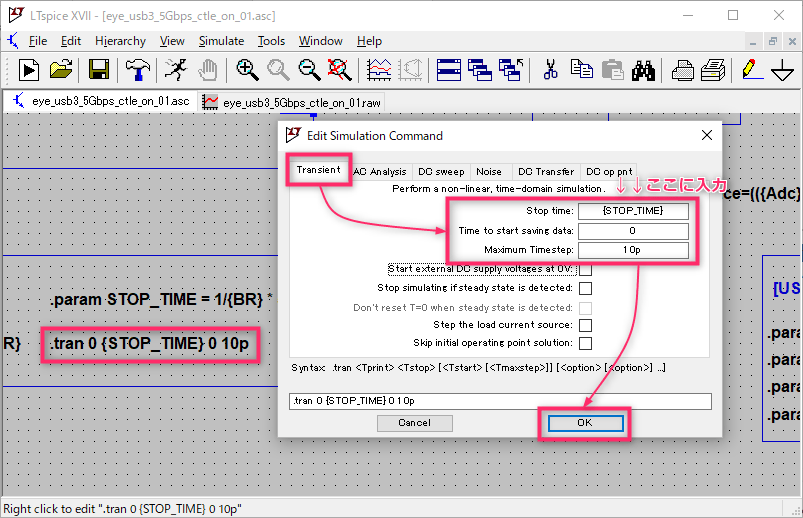This screenshot has width=803, height=518.
Task: Switch to the DC op pnt tab
Action: [609, 172]
